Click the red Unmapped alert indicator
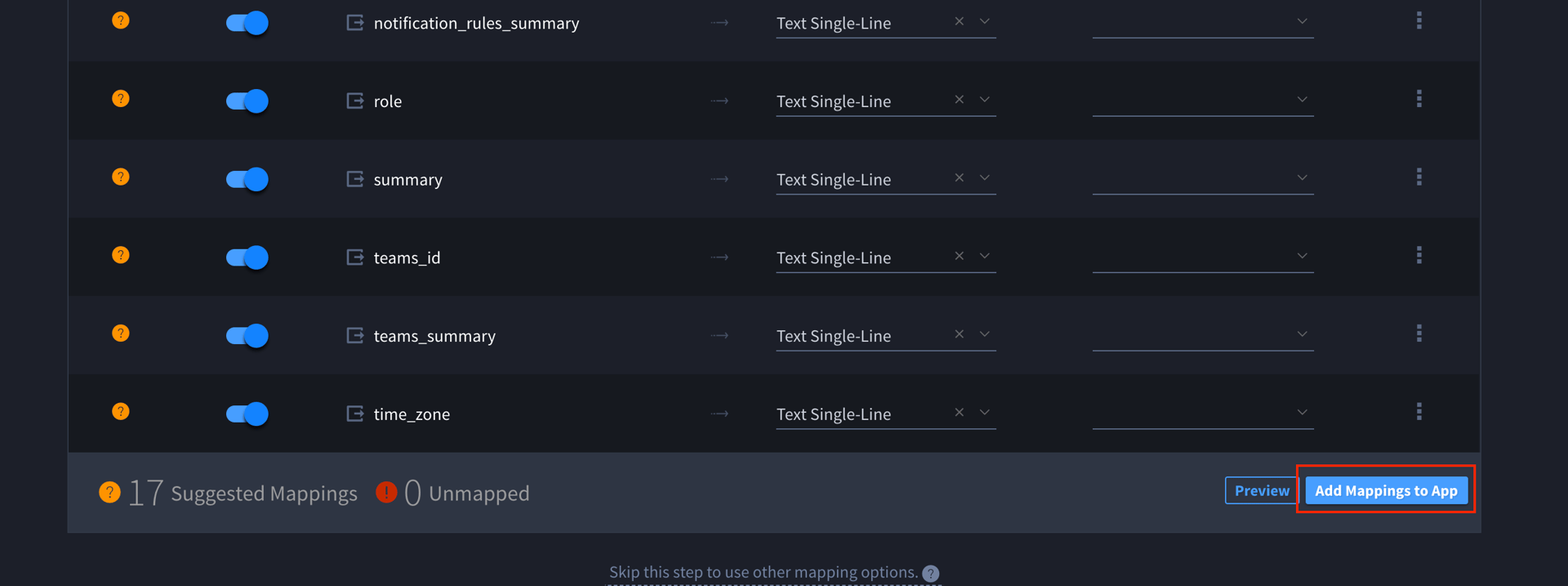 386,492
